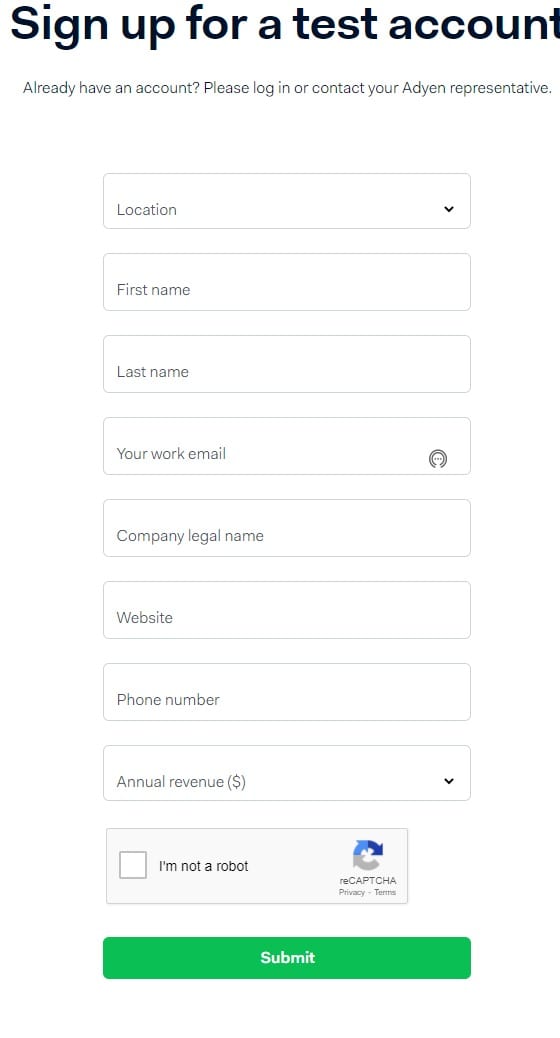560x1038 pixels.
Task: Click the Sign up for a test account heading
Action: click(x=285, y=24)
